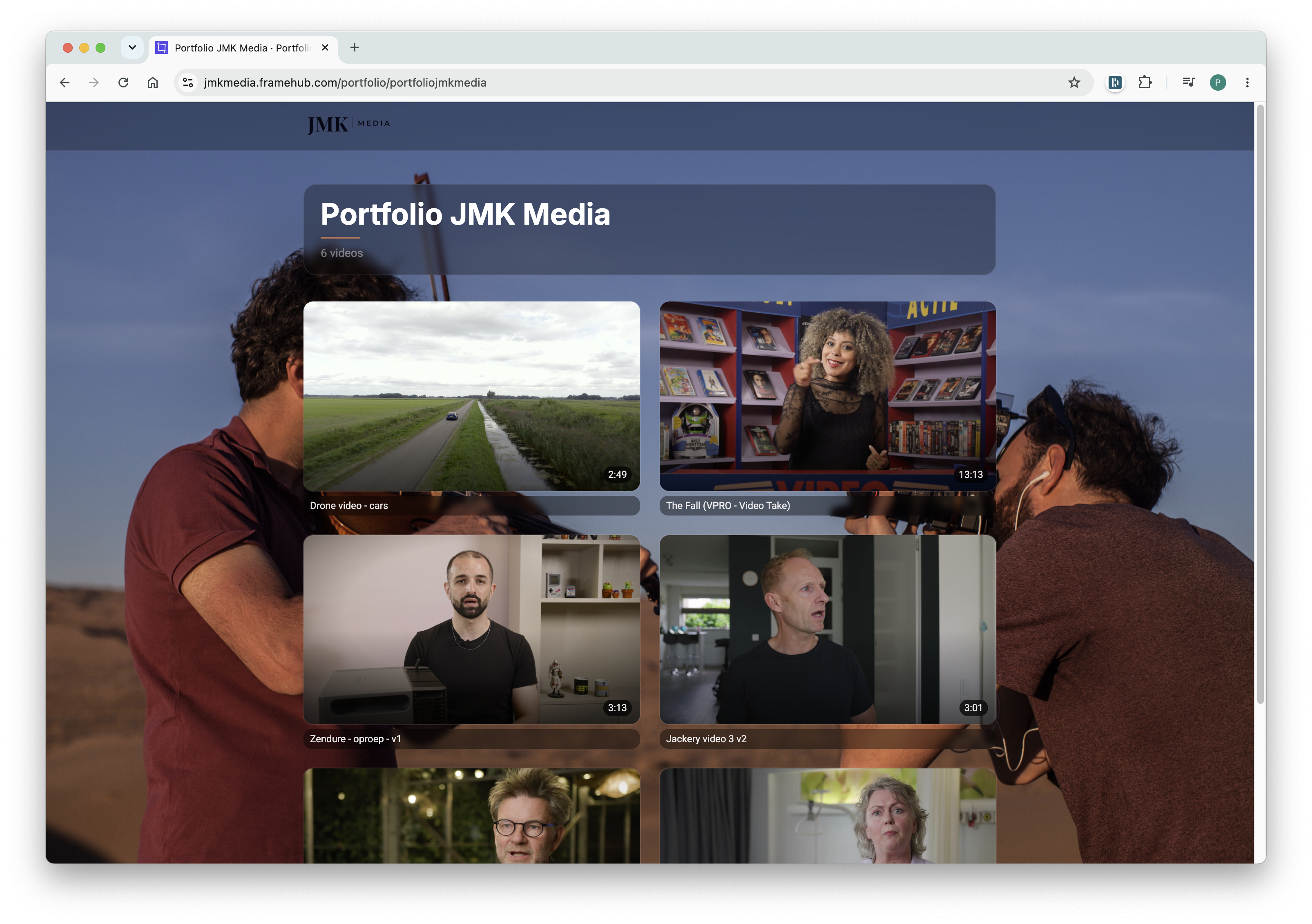Go back to the previous page
The image size is (1312, 924).
click(65, 83)
